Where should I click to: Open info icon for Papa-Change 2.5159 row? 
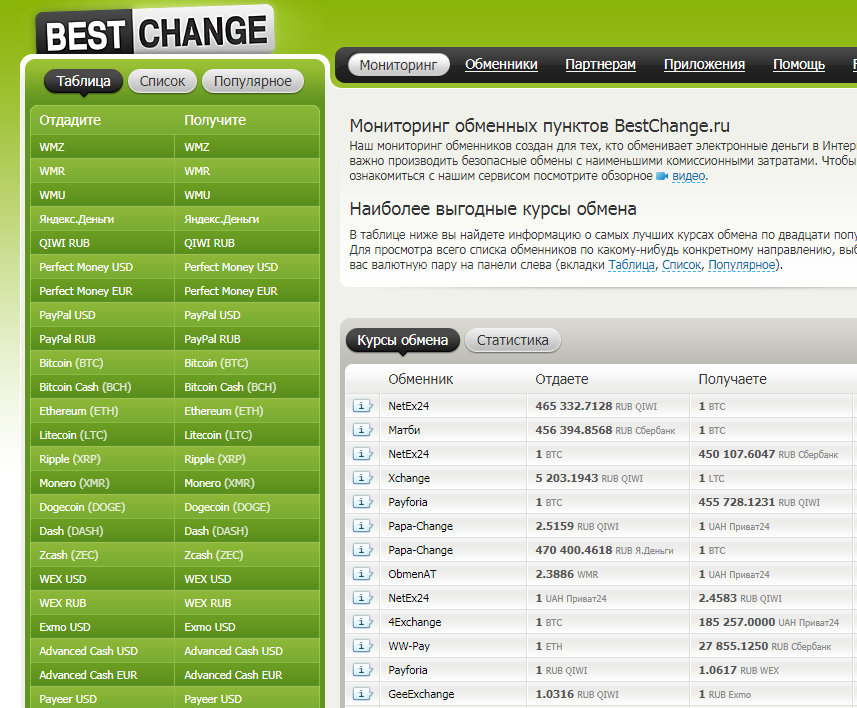coord(362,526)
